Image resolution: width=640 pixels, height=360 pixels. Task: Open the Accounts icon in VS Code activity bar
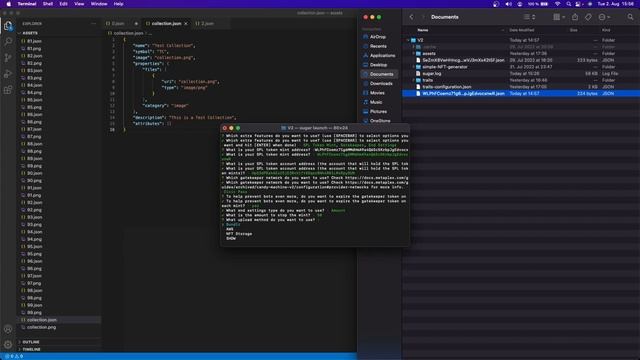tap(8, 329)
